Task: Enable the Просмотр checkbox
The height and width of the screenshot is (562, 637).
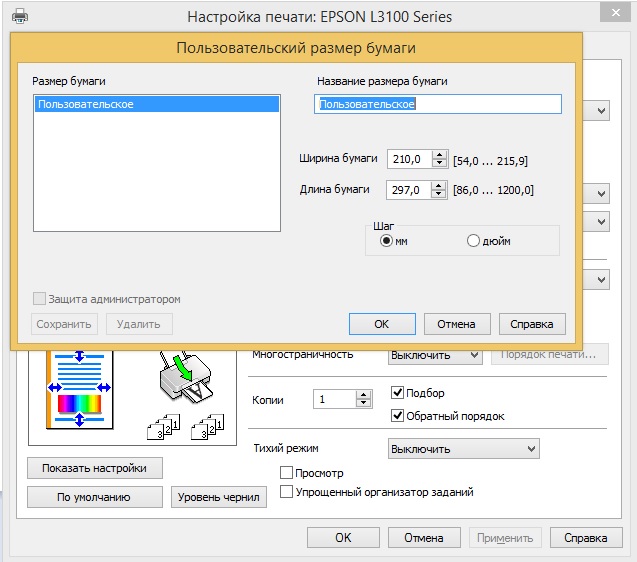Action: pos(286,473)
